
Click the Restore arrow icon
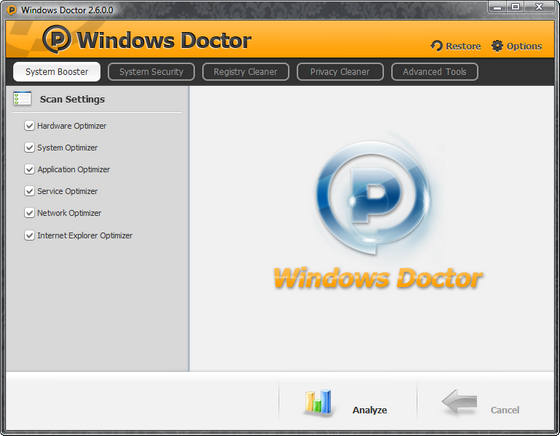click(x=436, y=46)
